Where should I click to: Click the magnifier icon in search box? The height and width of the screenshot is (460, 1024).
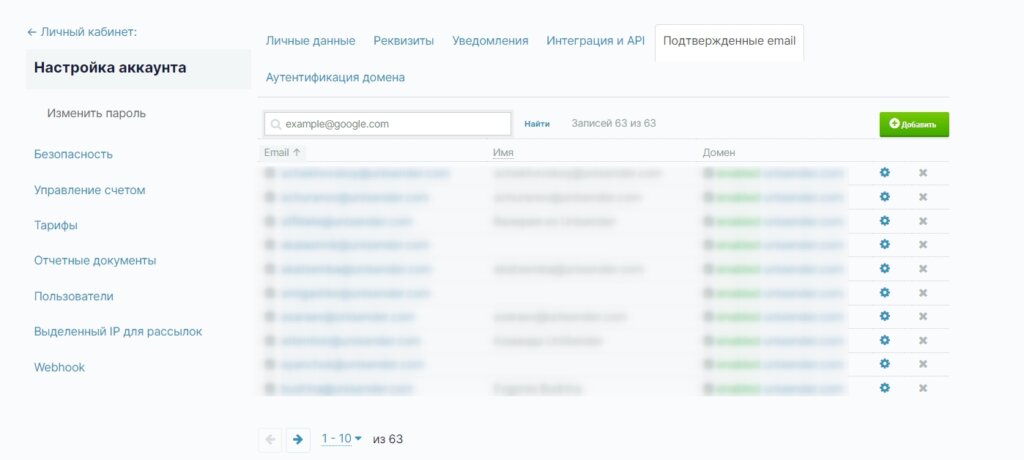click(276, 123)
